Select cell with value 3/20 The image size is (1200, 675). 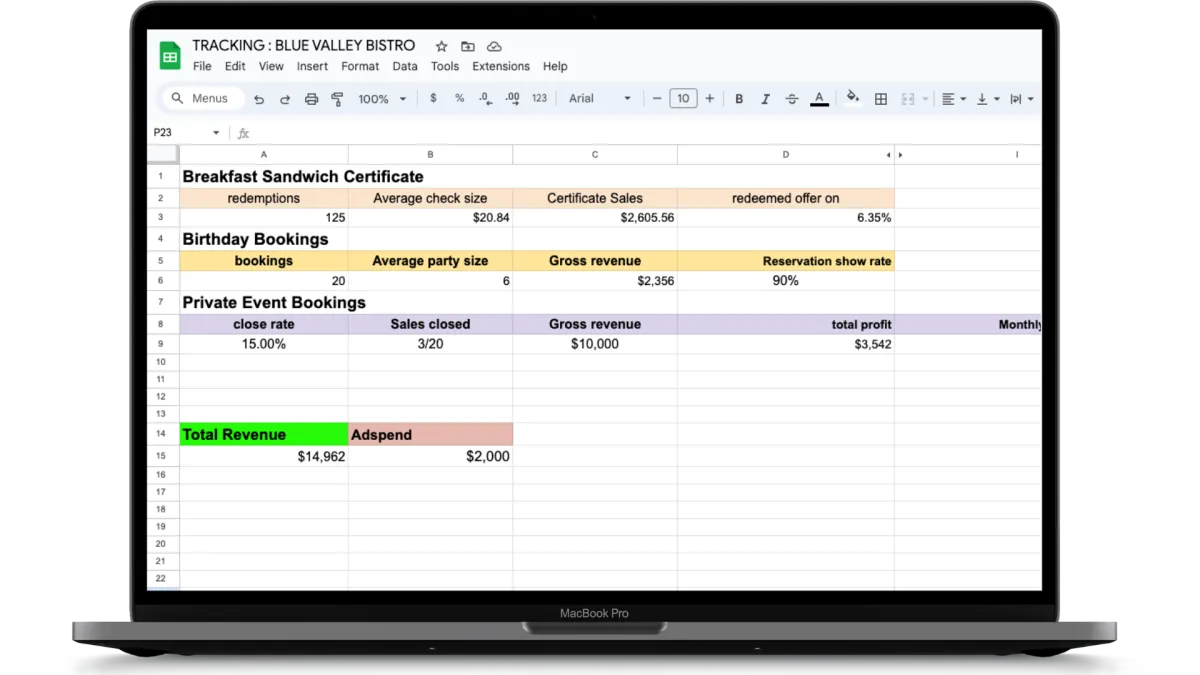(x=430, y=344)
